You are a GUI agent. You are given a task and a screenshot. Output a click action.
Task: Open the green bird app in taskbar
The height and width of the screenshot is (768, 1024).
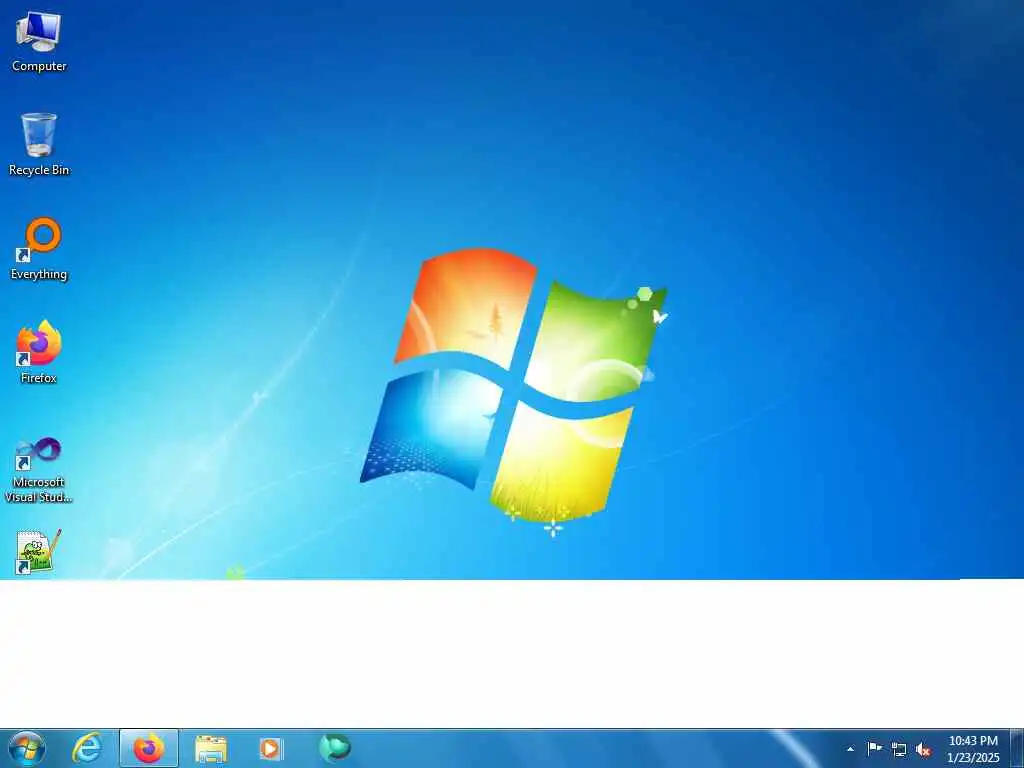point(335,748)
